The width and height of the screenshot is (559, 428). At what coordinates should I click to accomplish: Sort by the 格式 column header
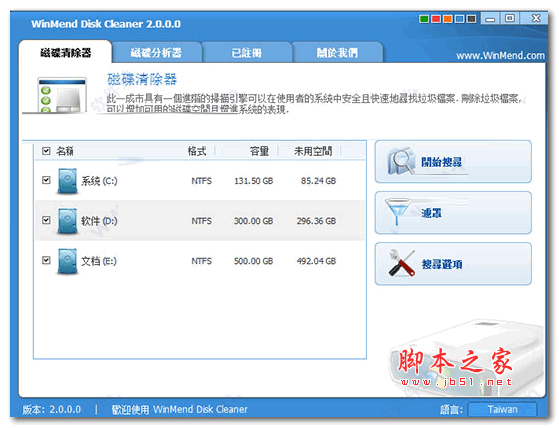click(x=197, y=151)
